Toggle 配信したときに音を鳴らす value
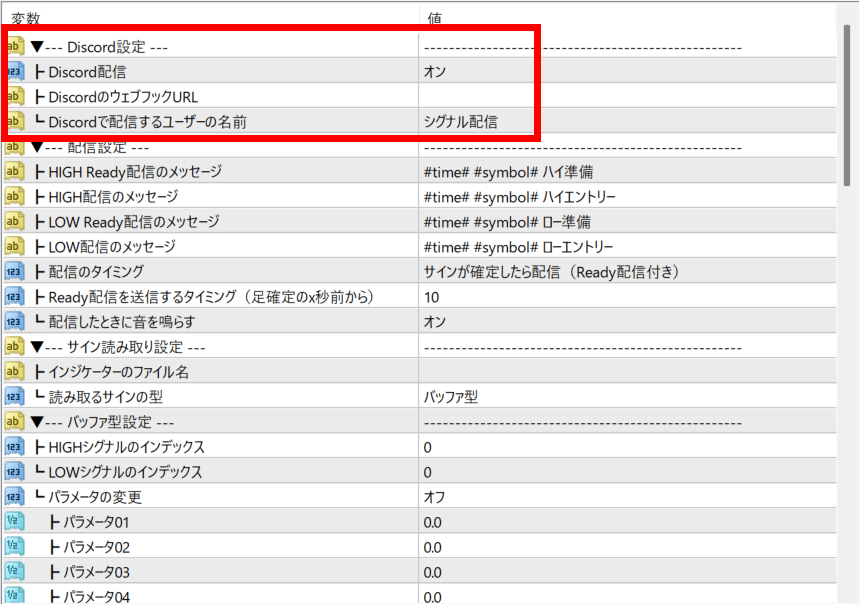The image size is (859, 604). pyautogui.click(x=435, y=322)
